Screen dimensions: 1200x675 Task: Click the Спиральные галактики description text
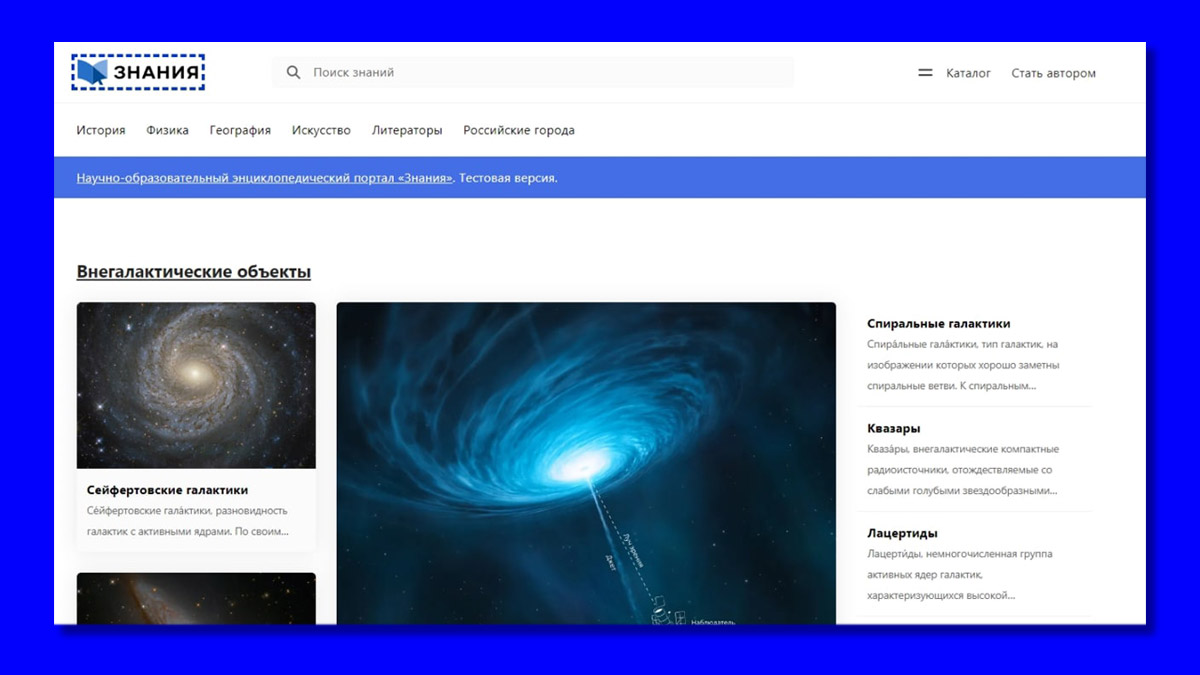coord(963,365)
